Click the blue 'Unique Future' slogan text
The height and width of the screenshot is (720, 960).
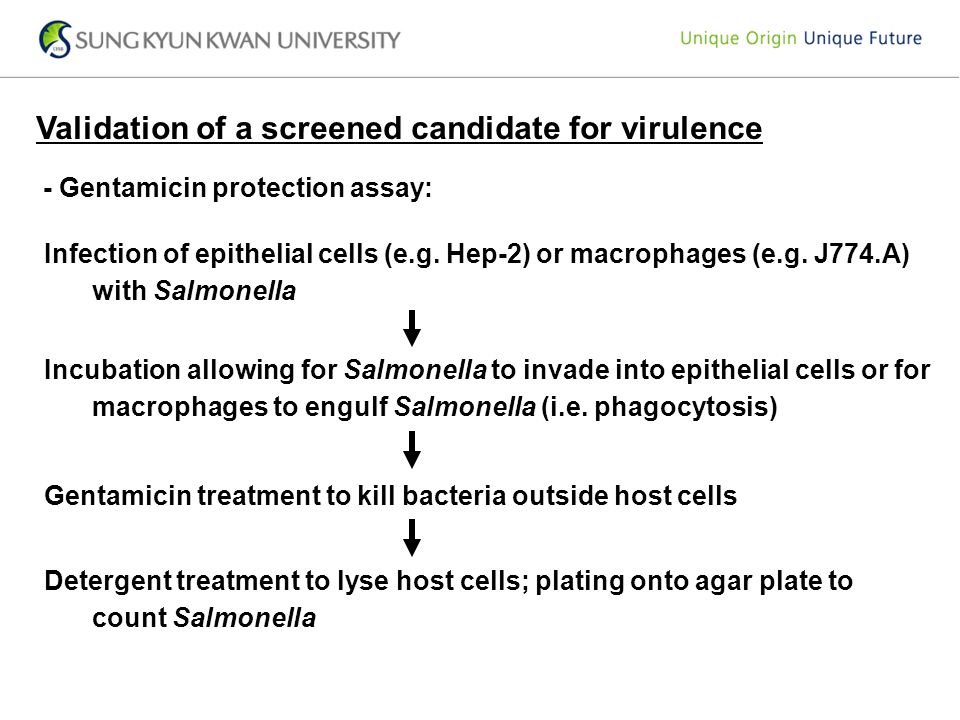863,38
